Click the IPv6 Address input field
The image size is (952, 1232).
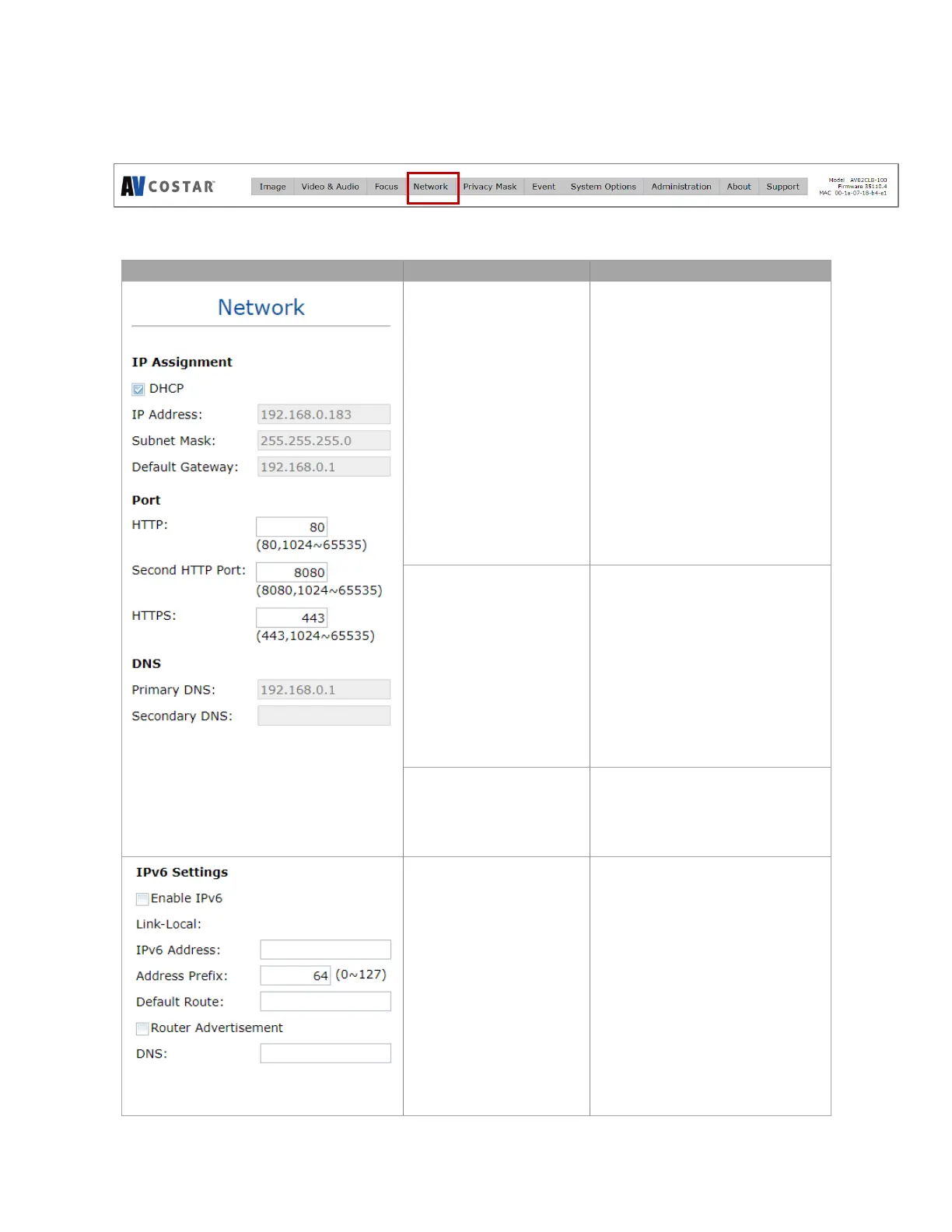click(325, 950)
